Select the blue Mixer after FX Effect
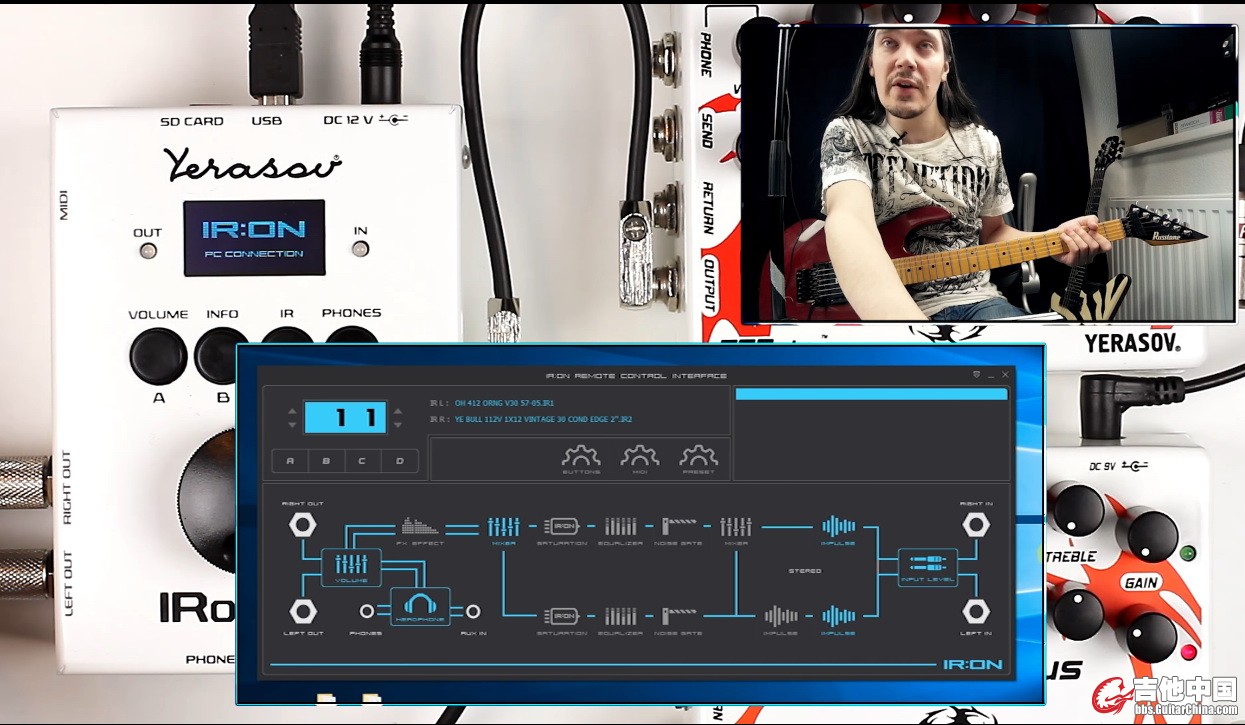Screen dimensions: 1245x725 tap(504, 526)
